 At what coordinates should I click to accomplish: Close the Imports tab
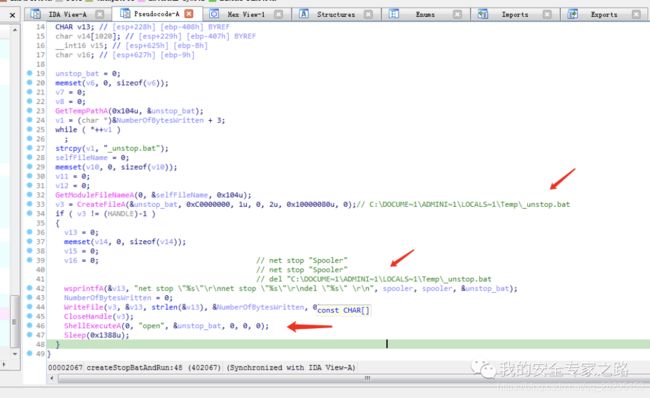click(x=547, y=15)
